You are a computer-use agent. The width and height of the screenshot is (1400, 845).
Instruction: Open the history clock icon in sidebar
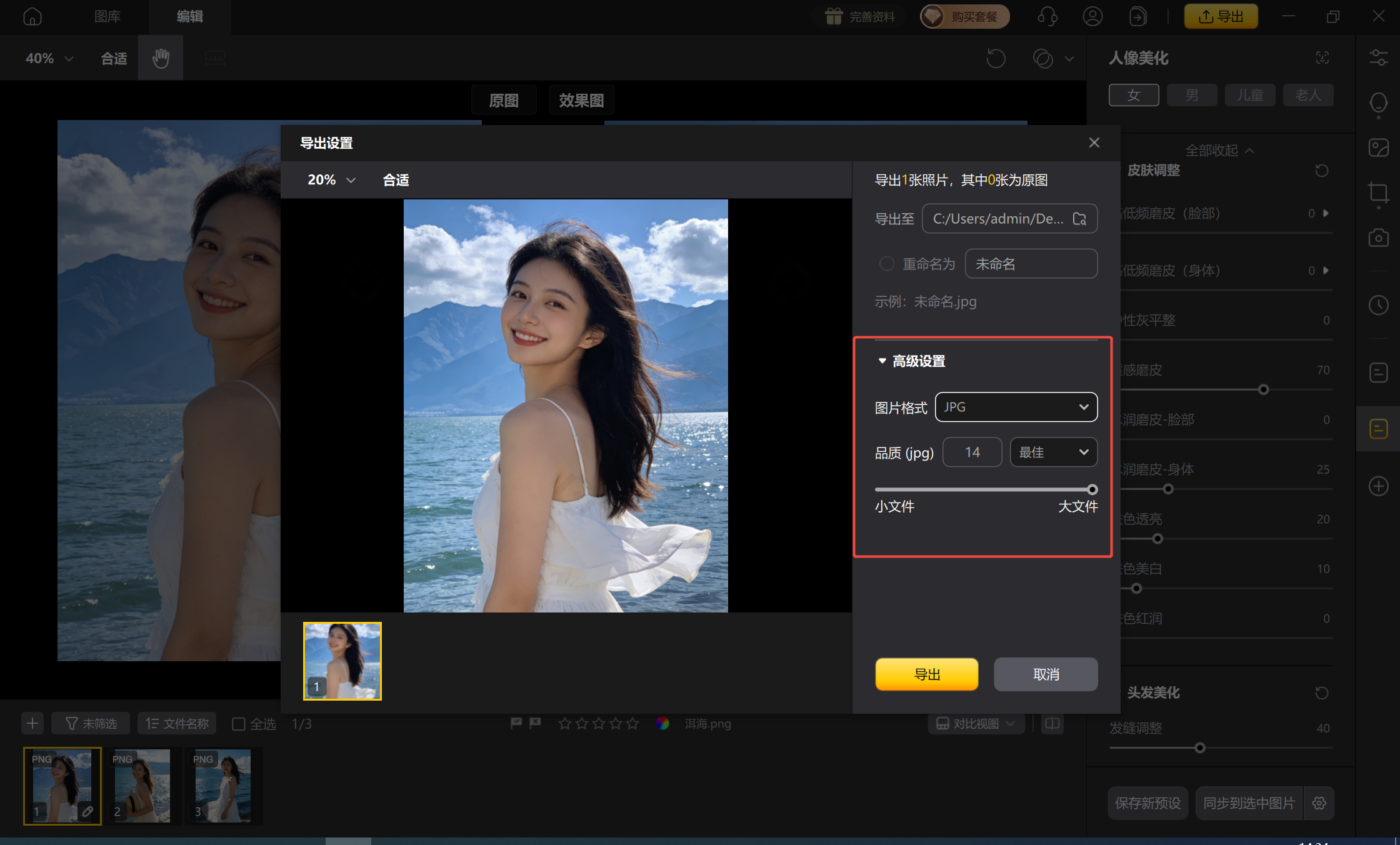coord(1378,305)
